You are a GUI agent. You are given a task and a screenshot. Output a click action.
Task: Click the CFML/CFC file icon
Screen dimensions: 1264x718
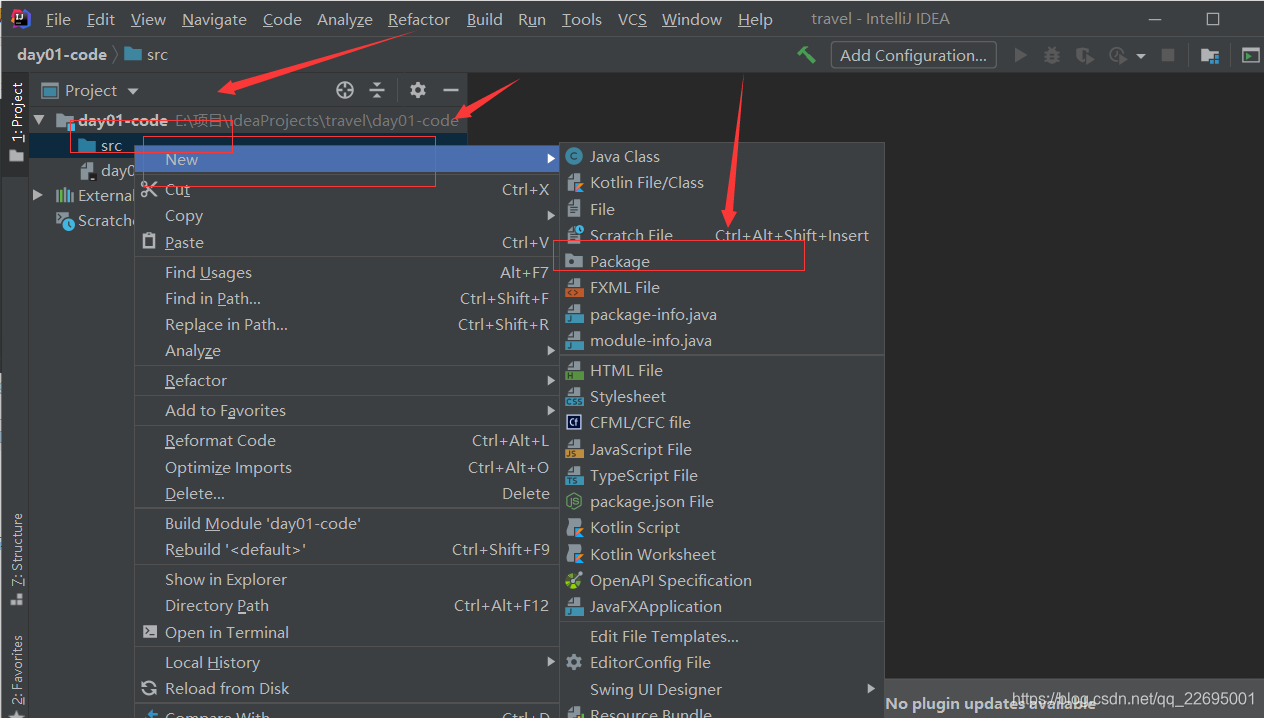click(574, 423)
